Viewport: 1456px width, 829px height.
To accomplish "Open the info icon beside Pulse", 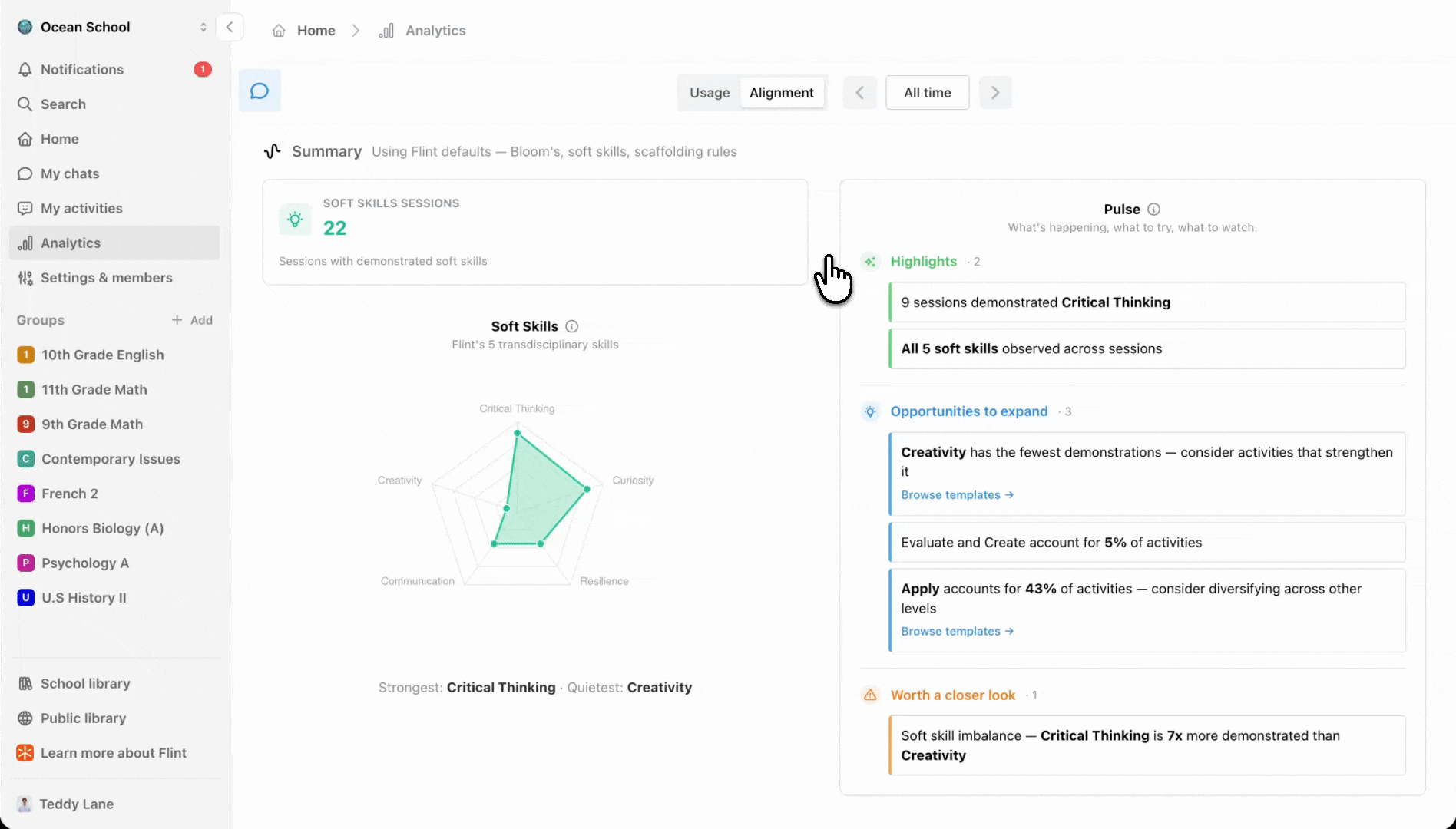I will (1153, 210).
